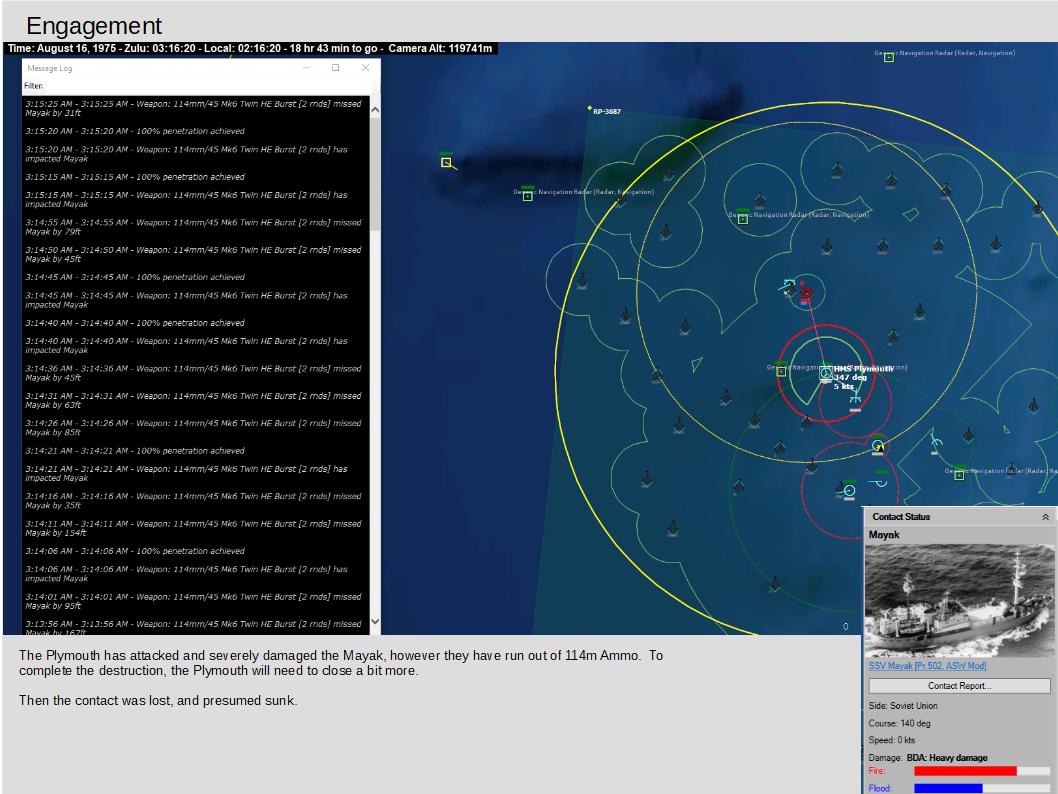The height and width of the screenshot is (794, 1058).
Task: Select log entry 3:14:50 AM missed by 45ft
Action: [x=194, y=254]
